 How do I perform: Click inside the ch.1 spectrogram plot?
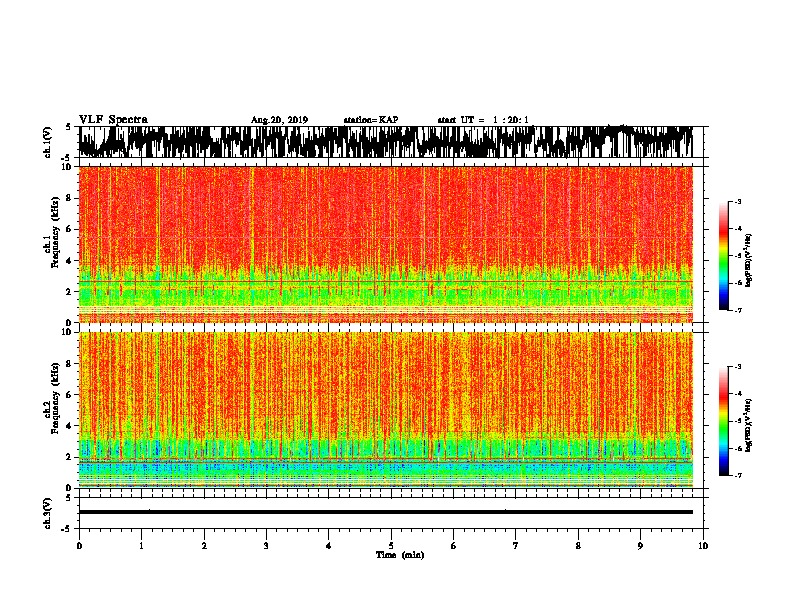pyautogui.click(x=386, y=244)
